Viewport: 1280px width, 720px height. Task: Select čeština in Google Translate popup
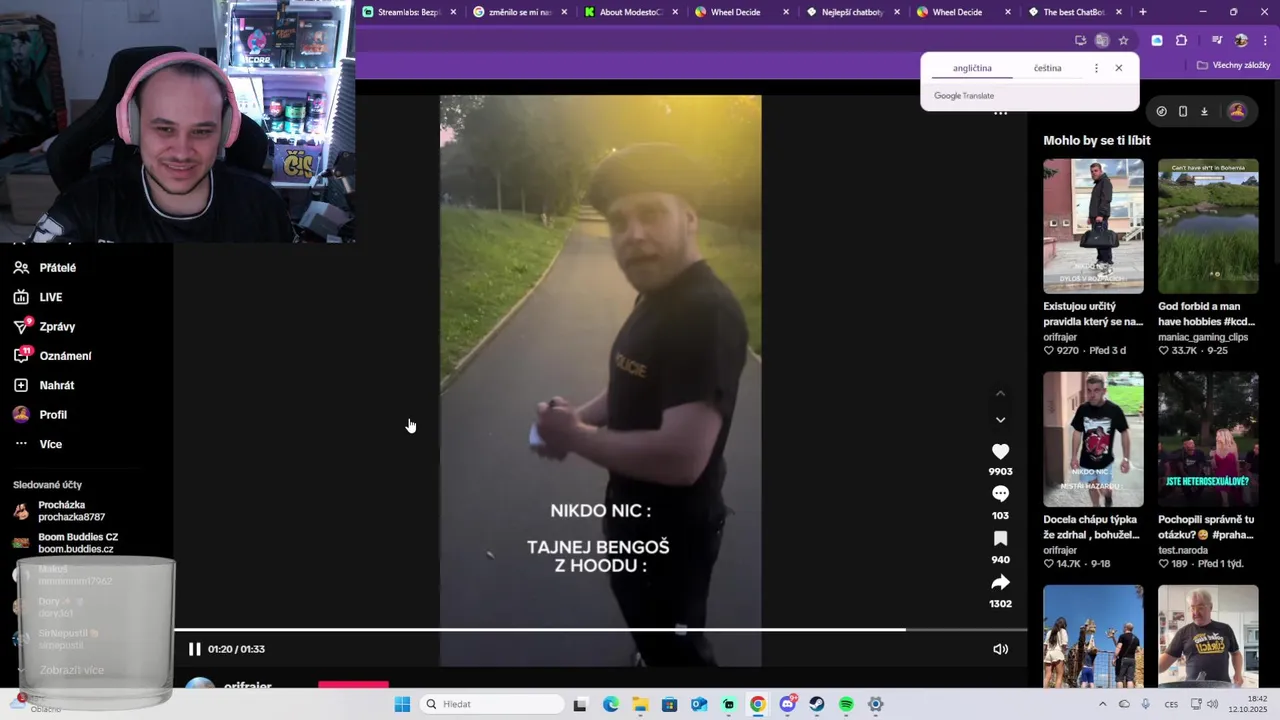(1048, 68)
